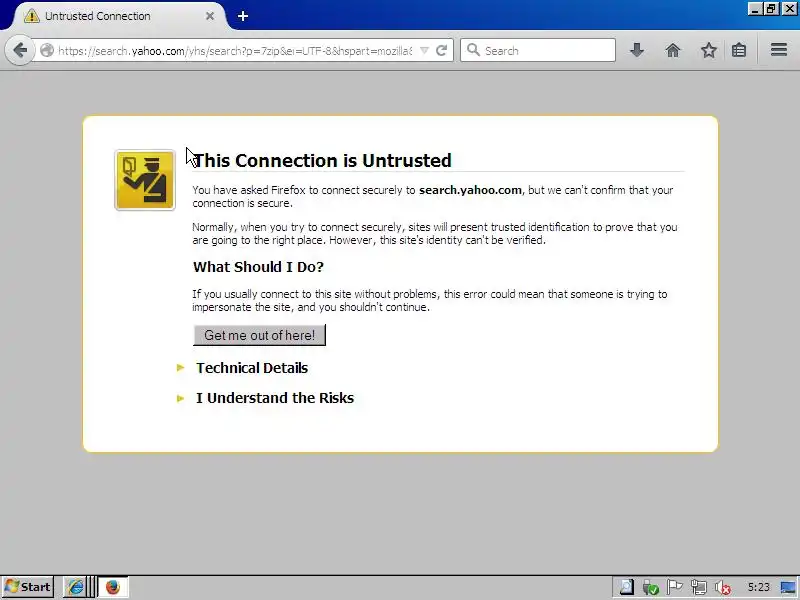Click the magnifier icon in search box
This screenshot has height=600, width=800.
click(473, 50)
